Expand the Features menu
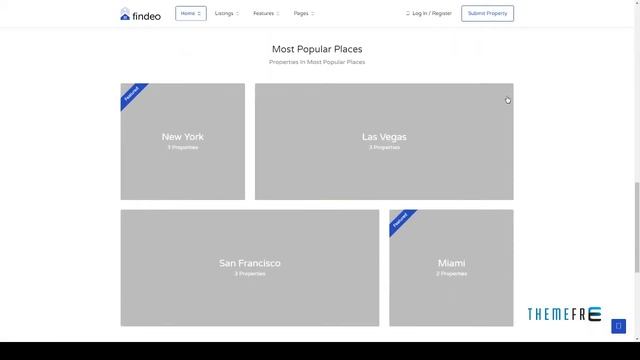This screenshot has height=360, width=640. (x=266, y=13)
